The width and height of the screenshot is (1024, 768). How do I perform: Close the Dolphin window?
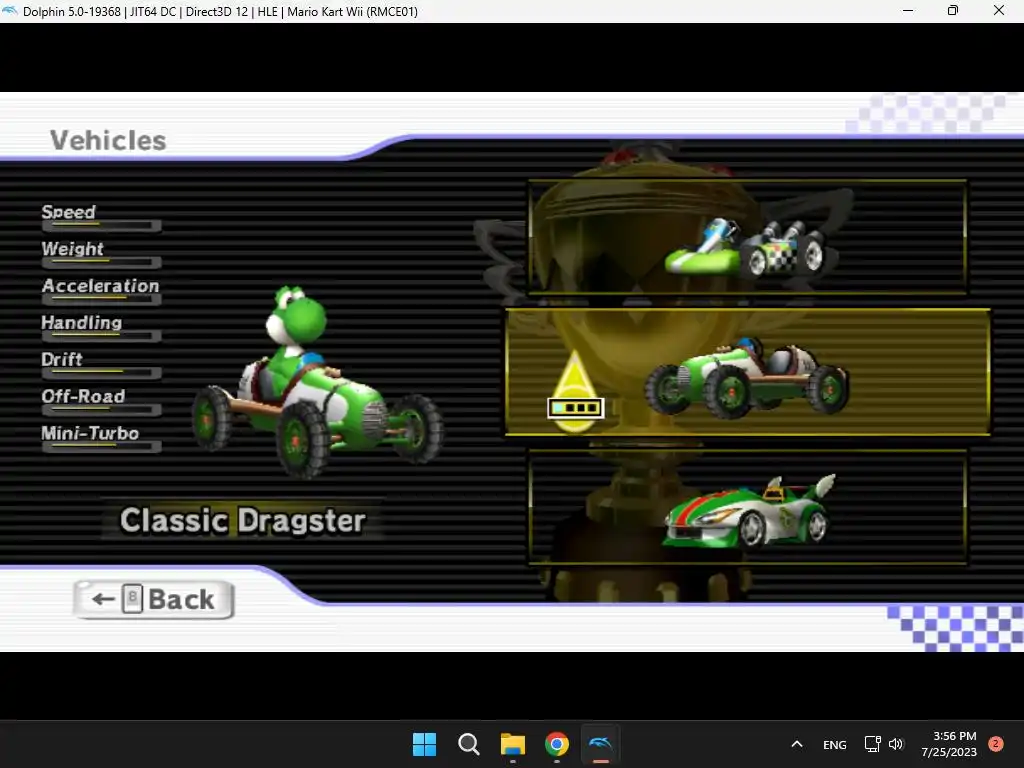click(999, 11)
